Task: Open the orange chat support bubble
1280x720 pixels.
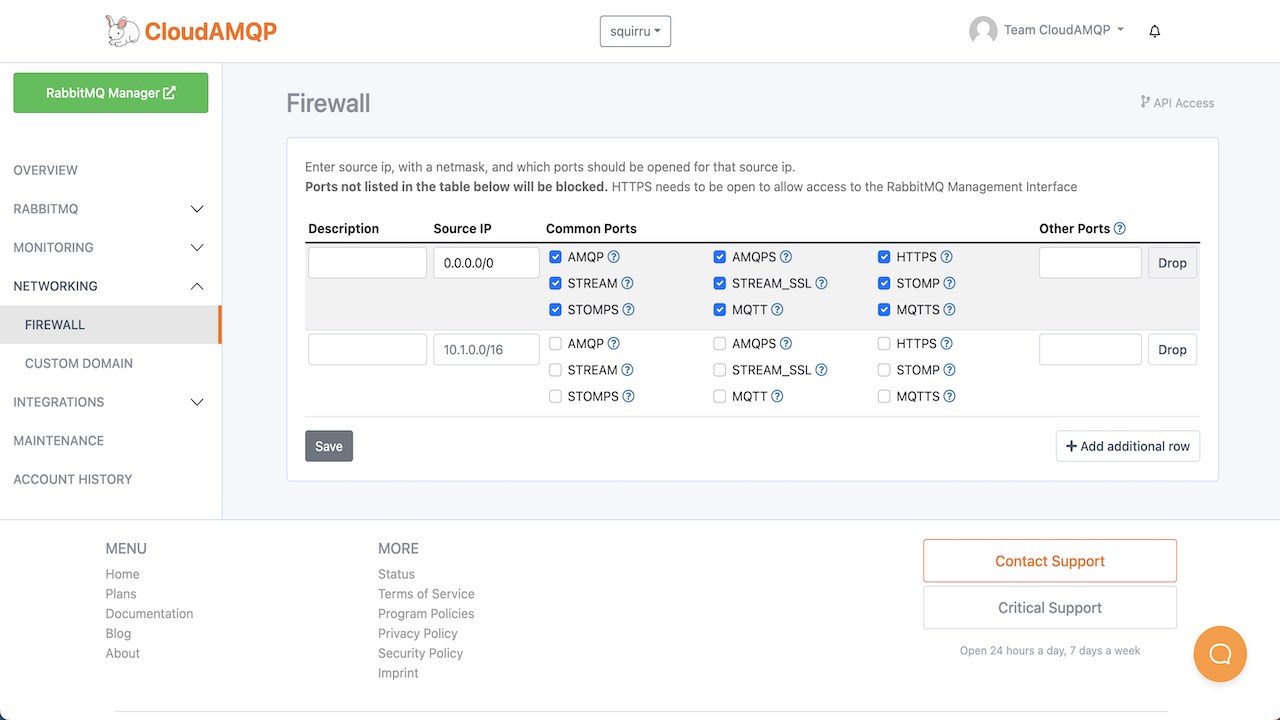Action: pos(1219,654)
